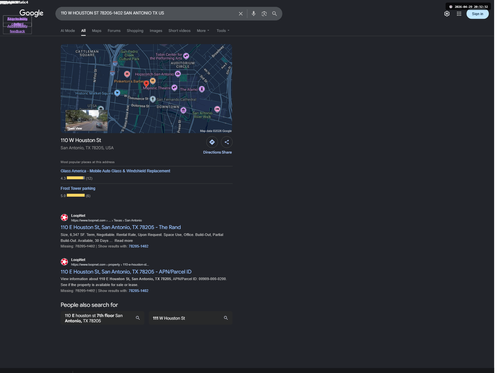Click the LoopNet favicon of The Rand result
500x373 pixels.
click(x=64, y=218)
